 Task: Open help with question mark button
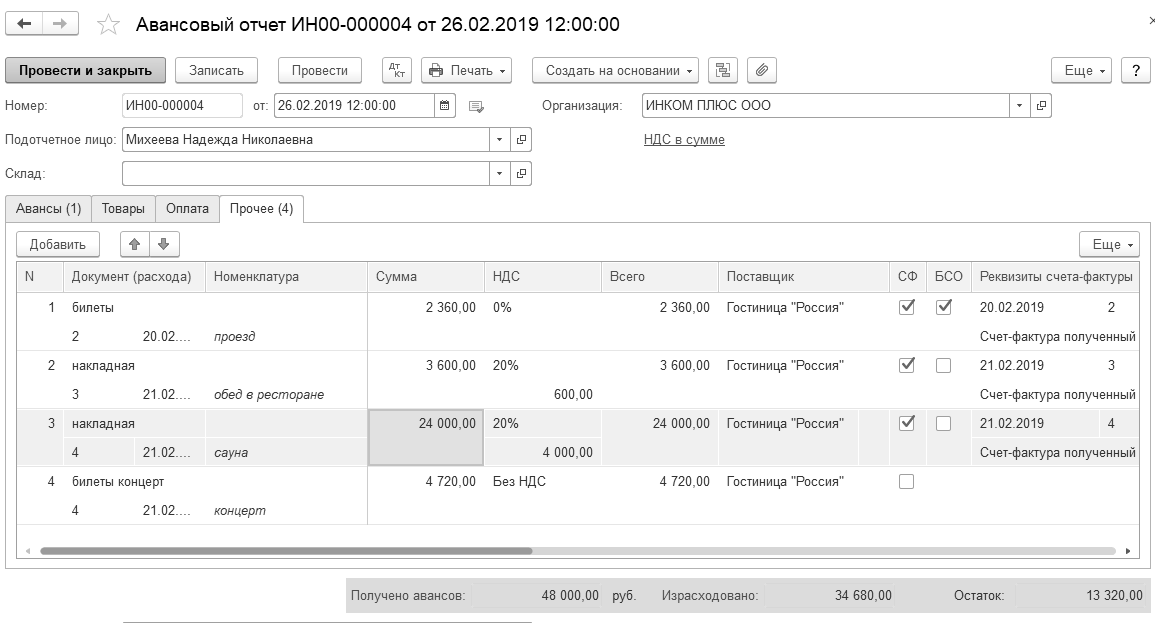coord(1136,71)
